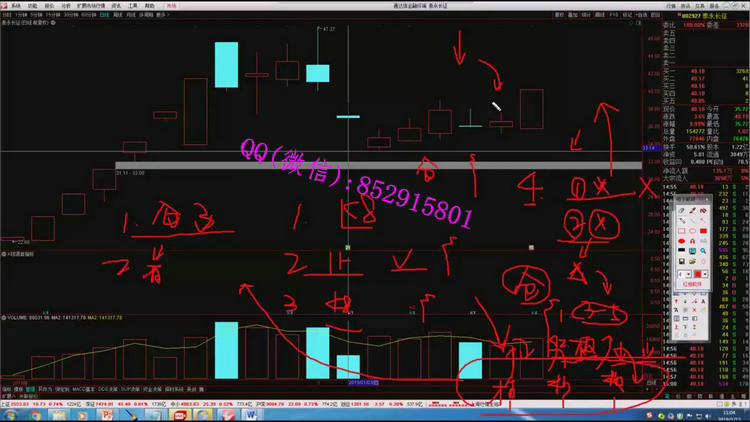The image size is (750, 422).
Task: Choose the hollow rectangle shape tool
Action: tap(681, 230)
